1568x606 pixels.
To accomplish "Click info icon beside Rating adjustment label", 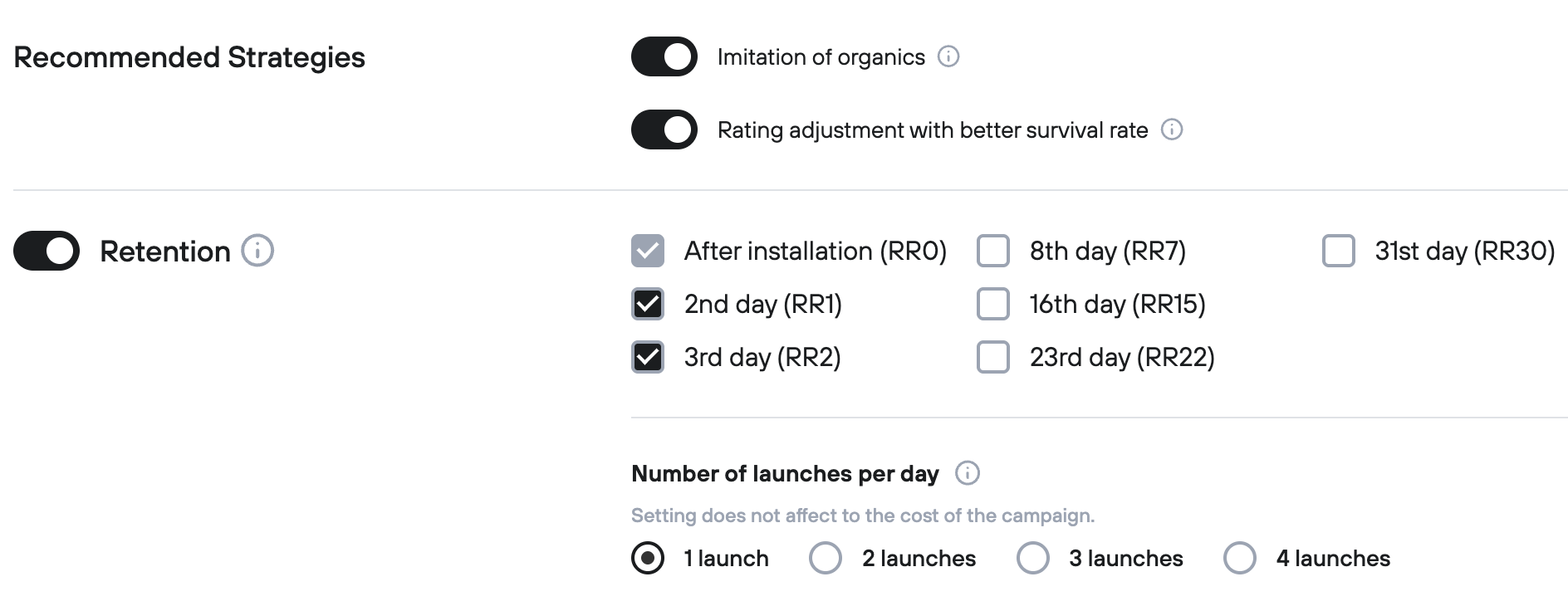I will [x=1171, y=130].
